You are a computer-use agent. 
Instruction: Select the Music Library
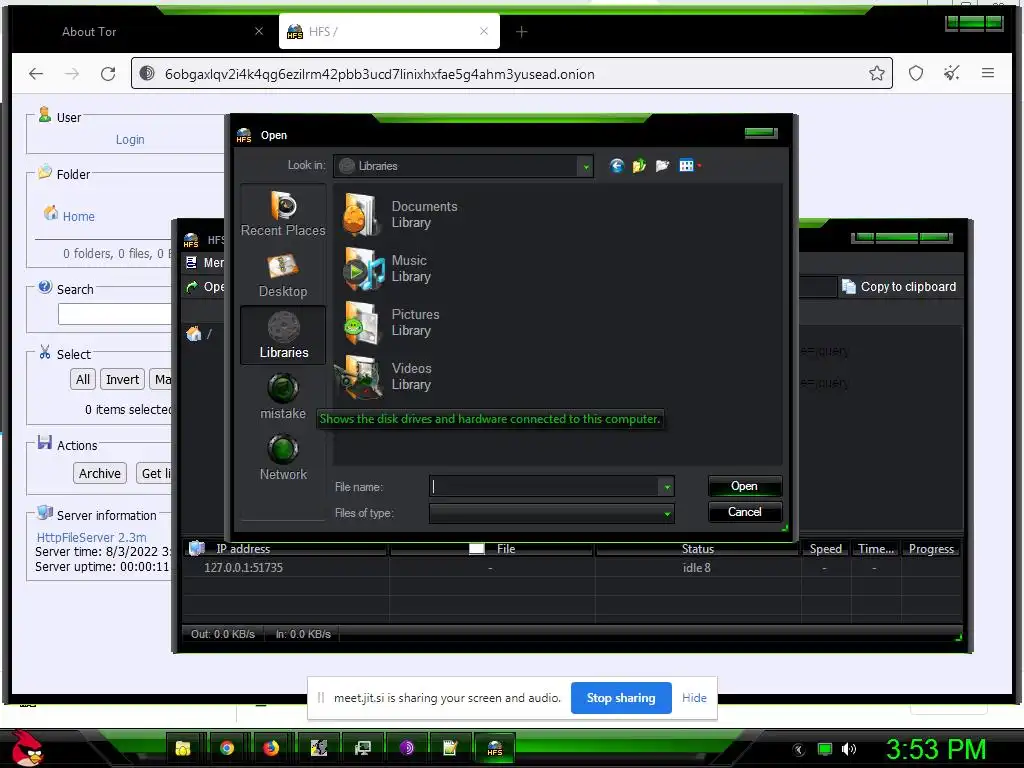pyautogui.click(x=388, y=268)
